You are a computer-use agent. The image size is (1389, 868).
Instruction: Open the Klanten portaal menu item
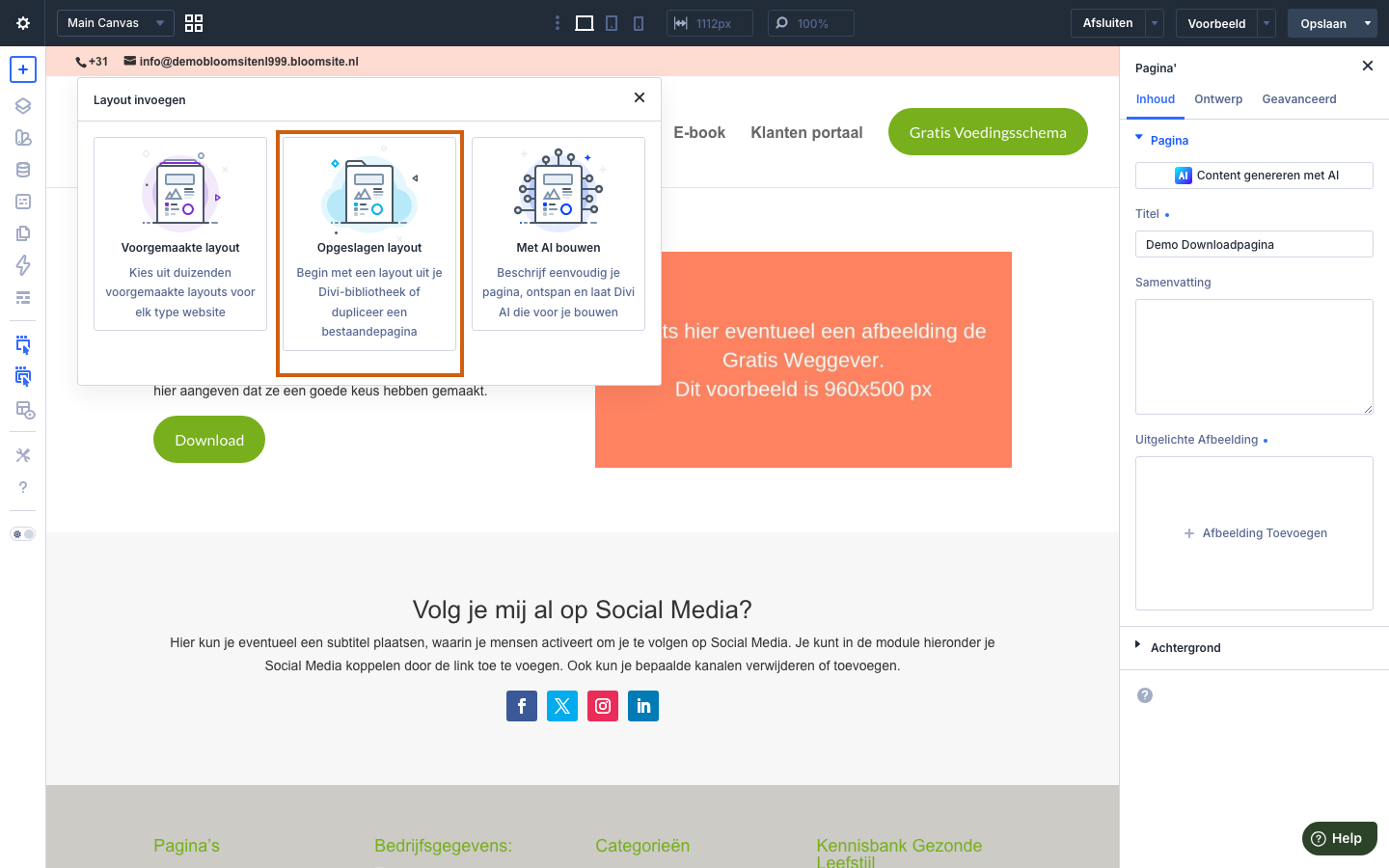[806, 132]
